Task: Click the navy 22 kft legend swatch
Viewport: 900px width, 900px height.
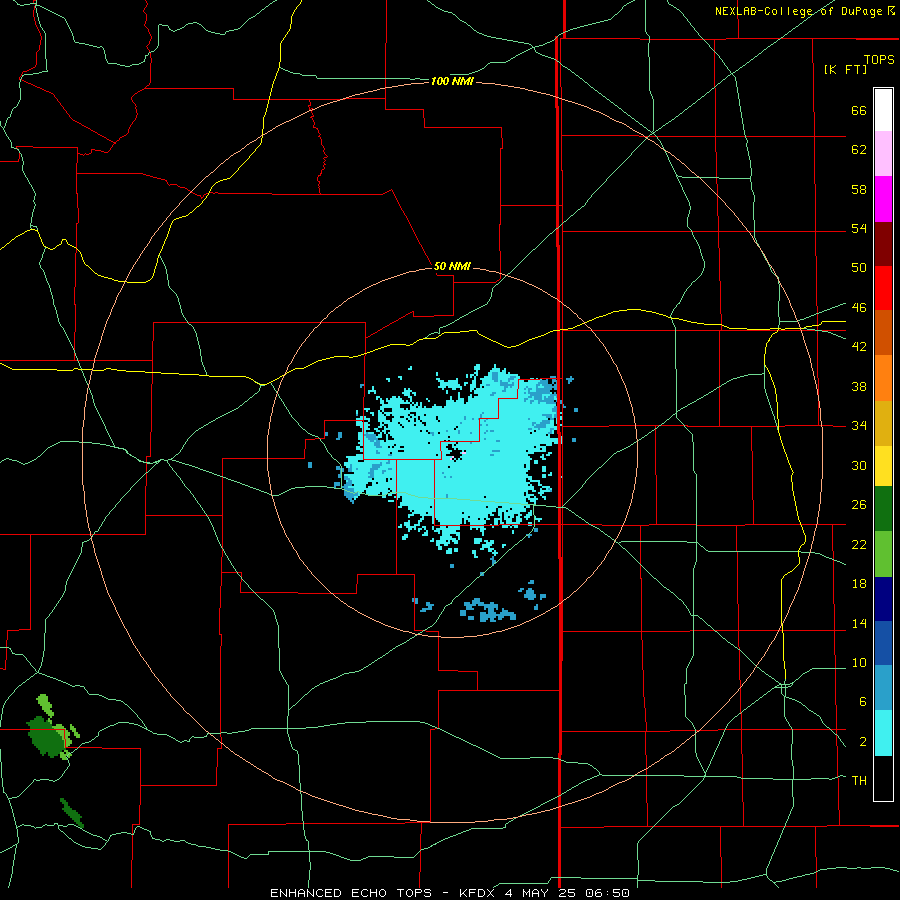Action: 883,598
